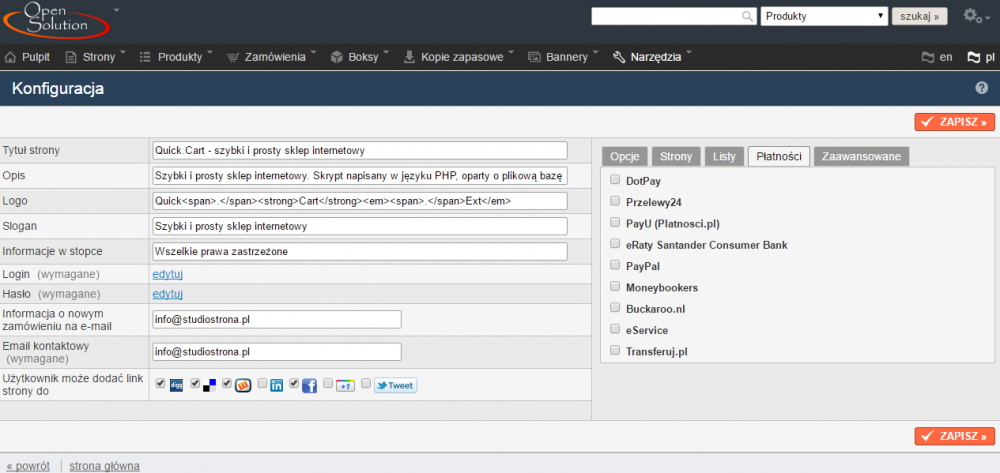Enable the Moneybookers checkbox

pos(615,286)
